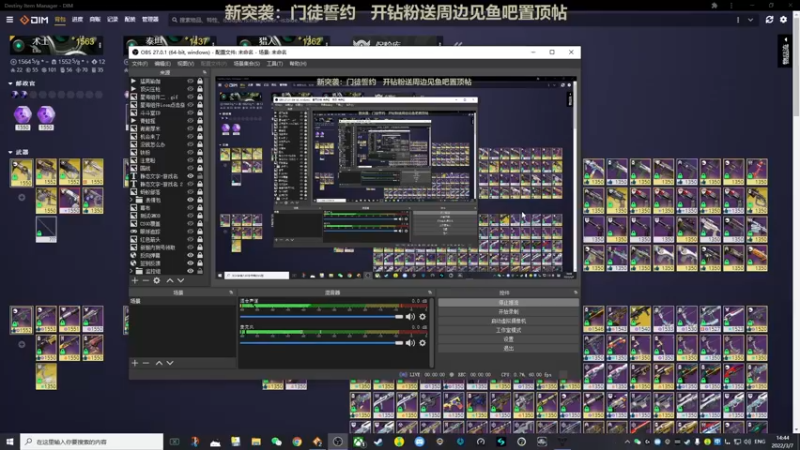Remove selected source in OBS

click(x=145, y=281)
